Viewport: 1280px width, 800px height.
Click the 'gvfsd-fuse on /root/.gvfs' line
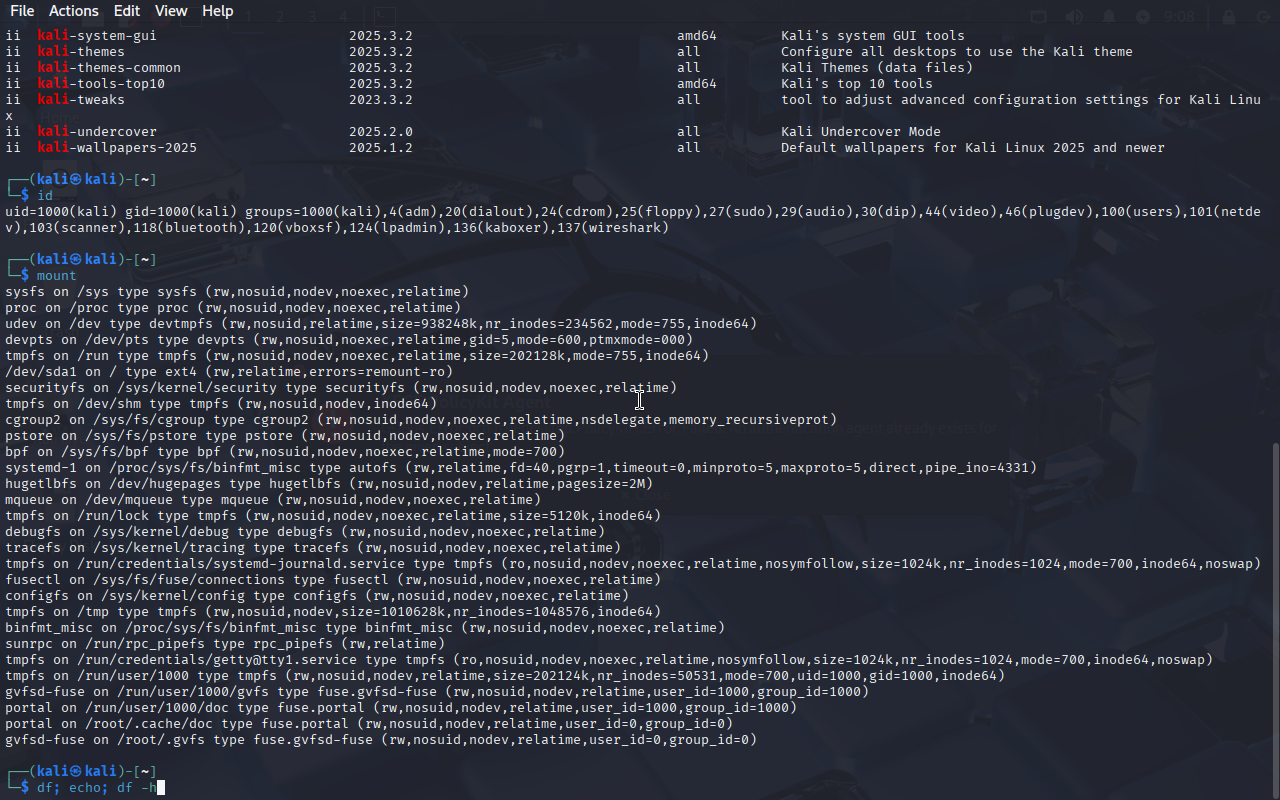point(381,739)
